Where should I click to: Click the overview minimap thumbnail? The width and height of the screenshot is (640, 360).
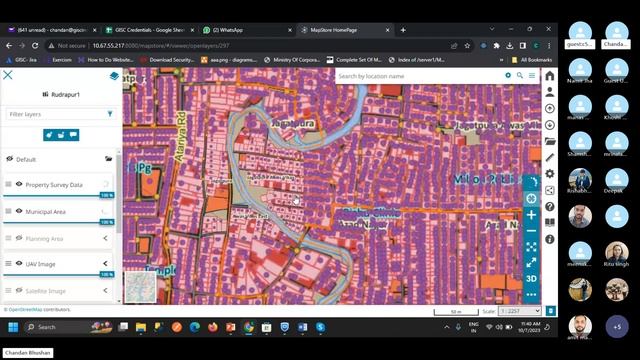(x=140, y=287)
